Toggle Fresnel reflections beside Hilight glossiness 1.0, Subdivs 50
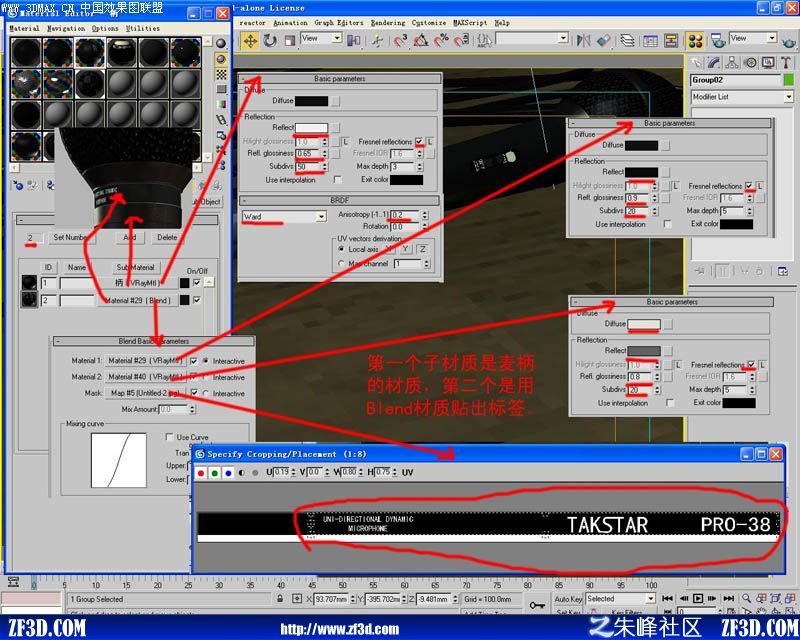 coord(419,141)
